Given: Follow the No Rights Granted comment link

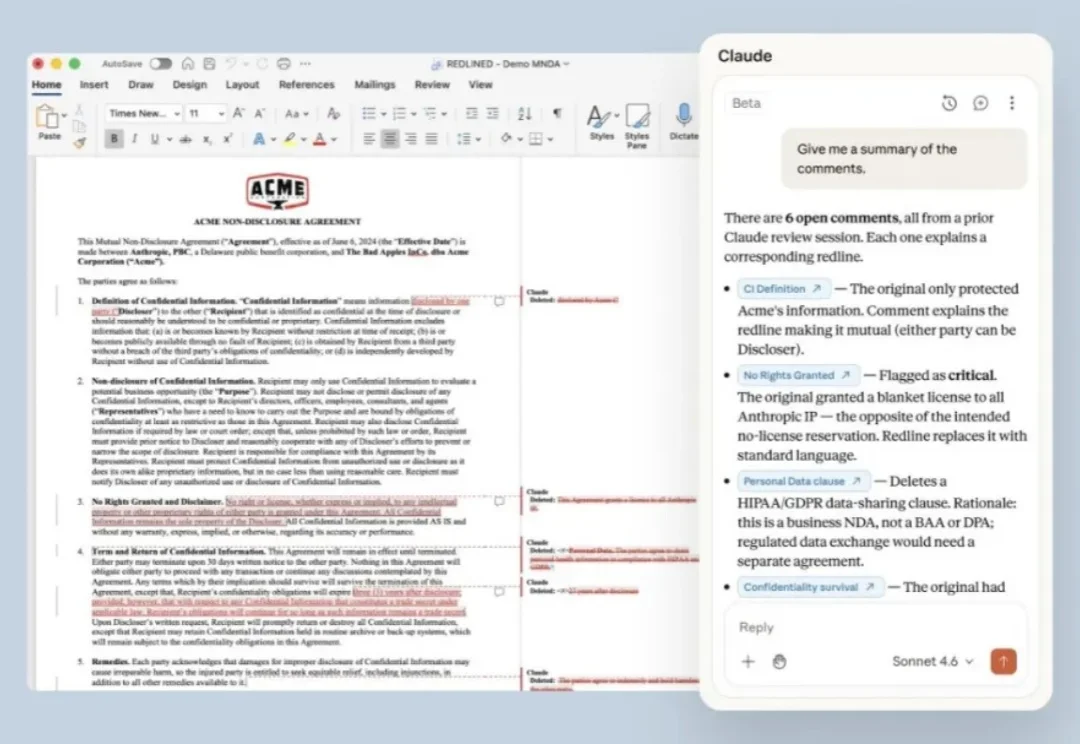Looking at the screenshot, I should tap(798, 375).
